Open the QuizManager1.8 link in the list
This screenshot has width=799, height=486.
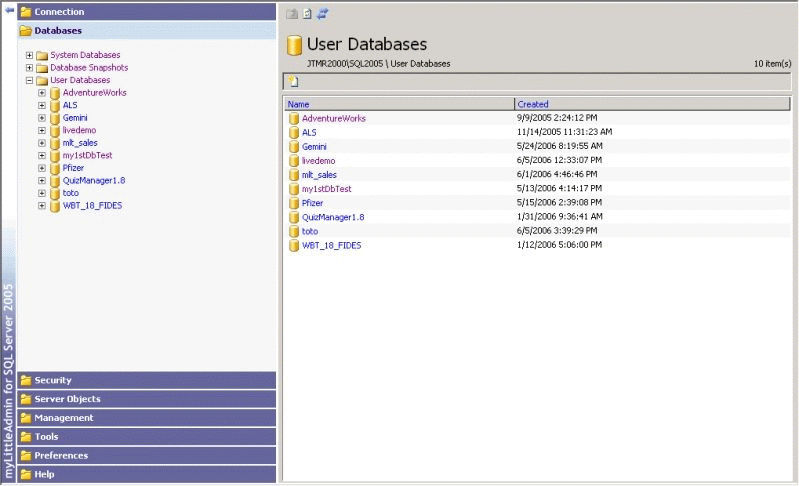[x=333, y=217]
